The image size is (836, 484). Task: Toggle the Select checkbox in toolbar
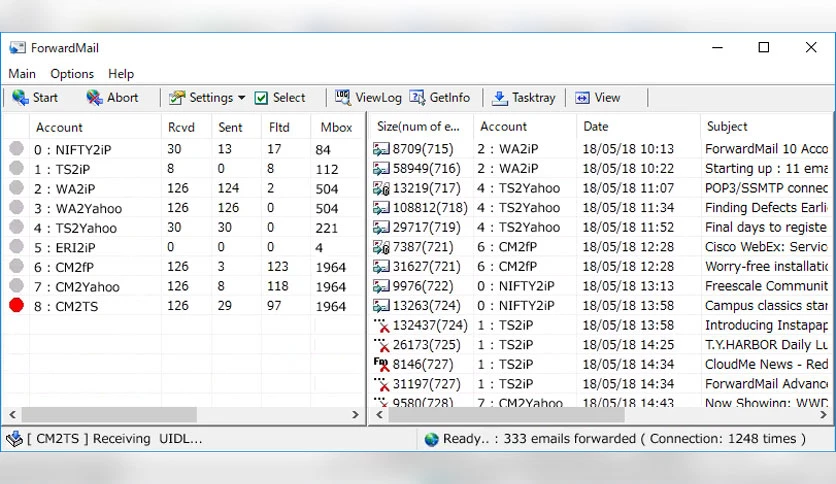coord(261,98)
